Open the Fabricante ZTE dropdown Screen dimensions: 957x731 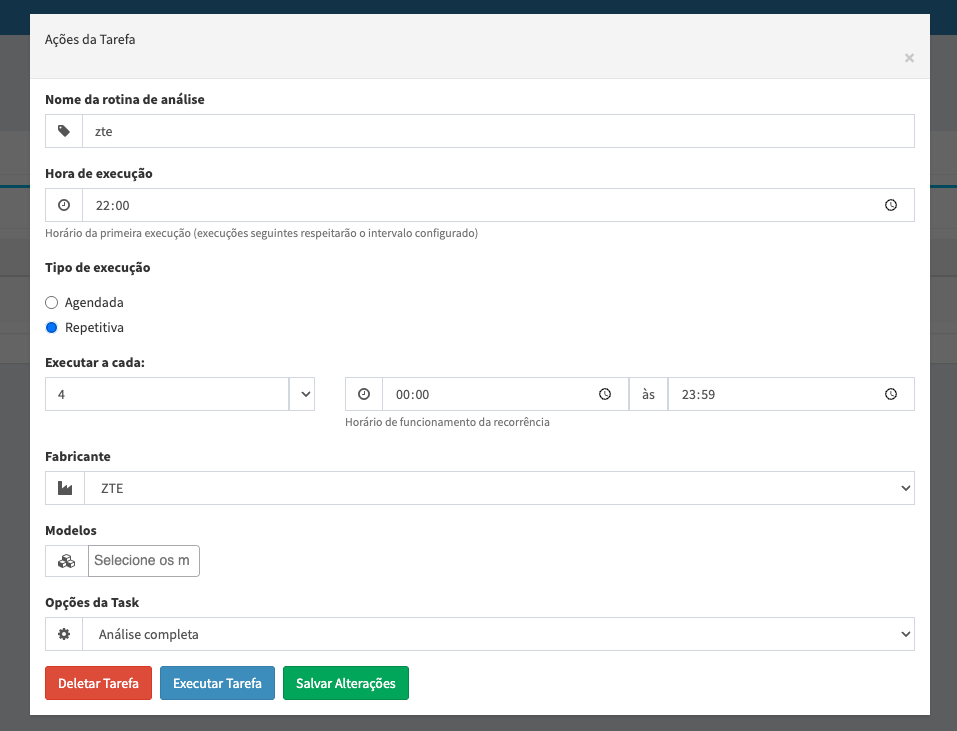coord(500,489)
